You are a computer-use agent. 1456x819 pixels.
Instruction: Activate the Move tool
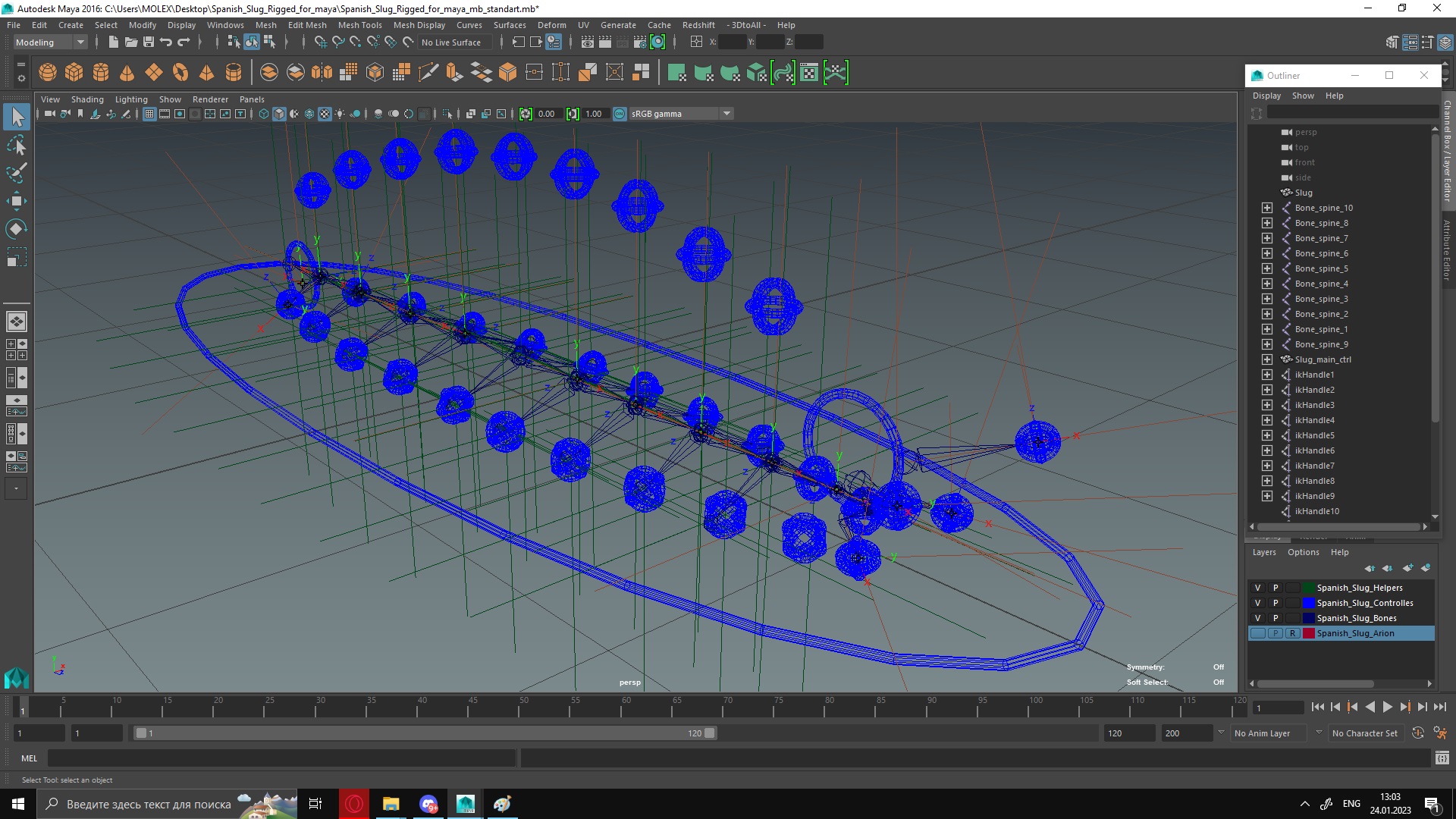click(x=17, y=201)
